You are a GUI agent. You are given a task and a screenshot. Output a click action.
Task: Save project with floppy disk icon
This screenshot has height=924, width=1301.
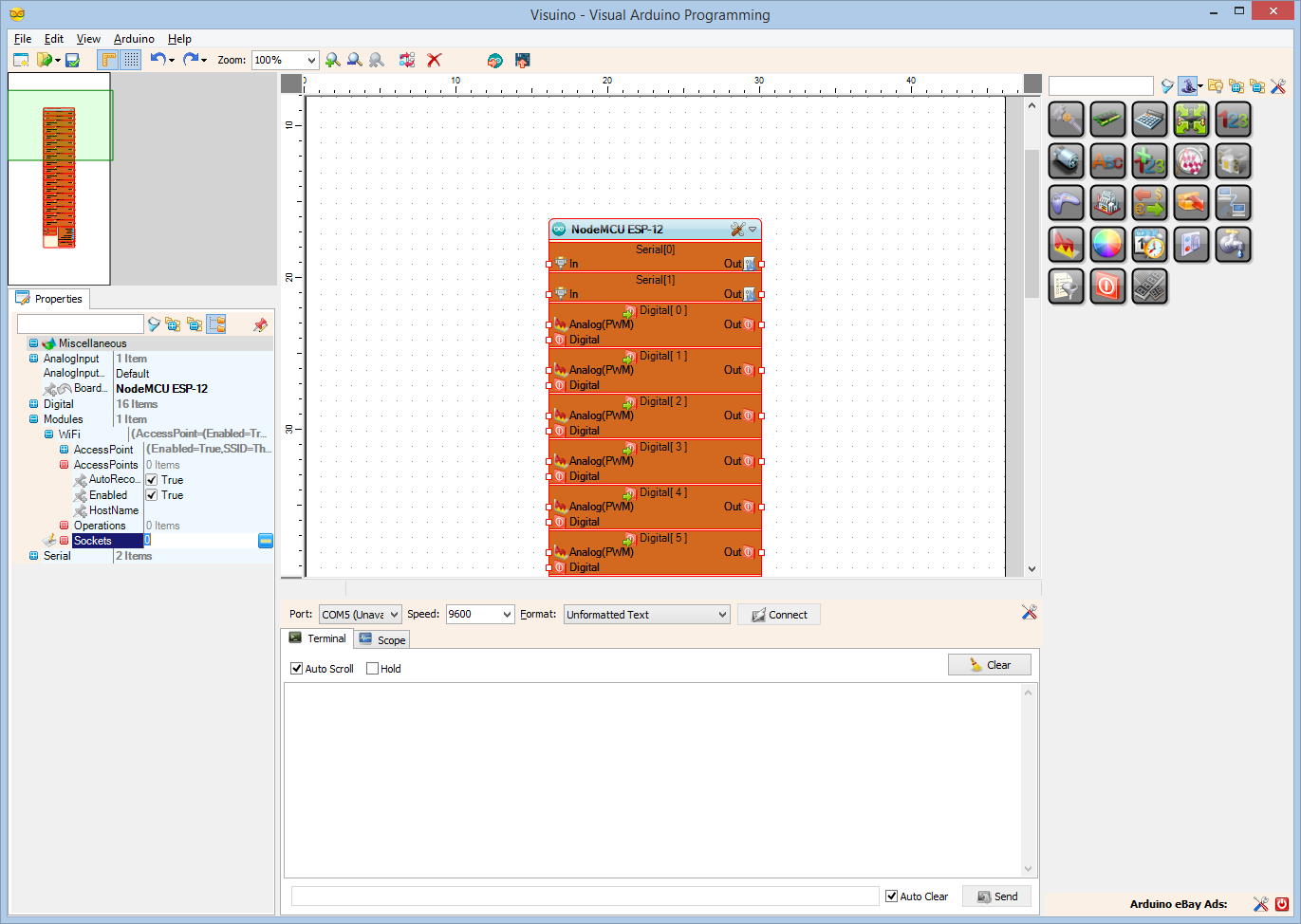(x=72, y=60)
